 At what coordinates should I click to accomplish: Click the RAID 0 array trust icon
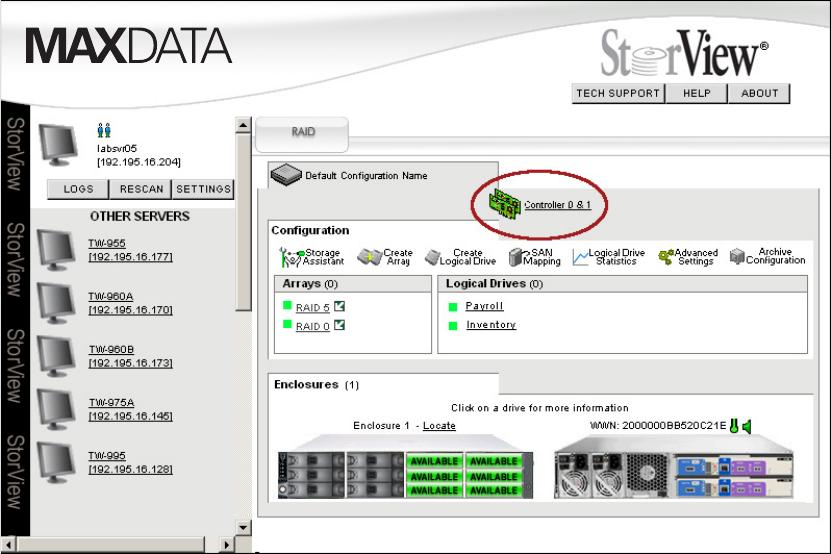[x=340, y=325]
